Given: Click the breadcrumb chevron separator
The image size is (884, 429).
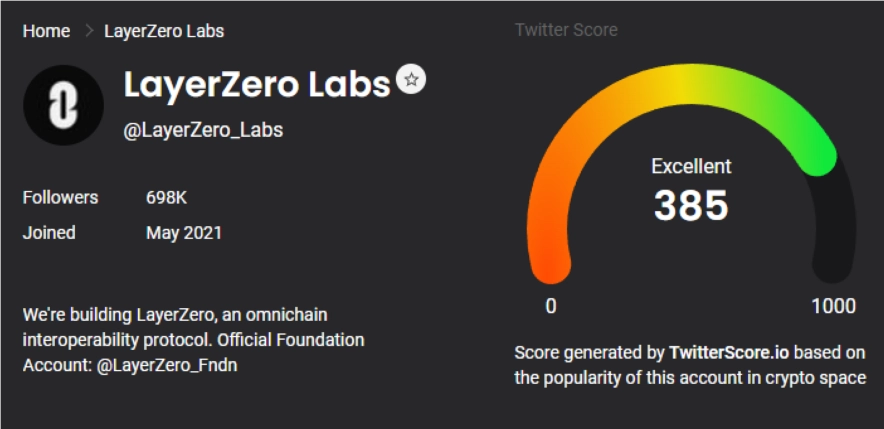Looking at the screenshot, I should click(x=88, y=31).
